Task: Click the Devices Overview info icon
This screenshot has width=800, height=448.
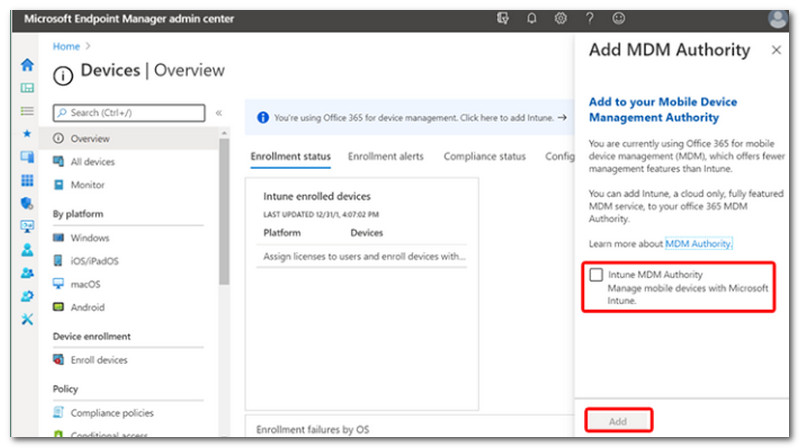Action: (x=63, y=77)
